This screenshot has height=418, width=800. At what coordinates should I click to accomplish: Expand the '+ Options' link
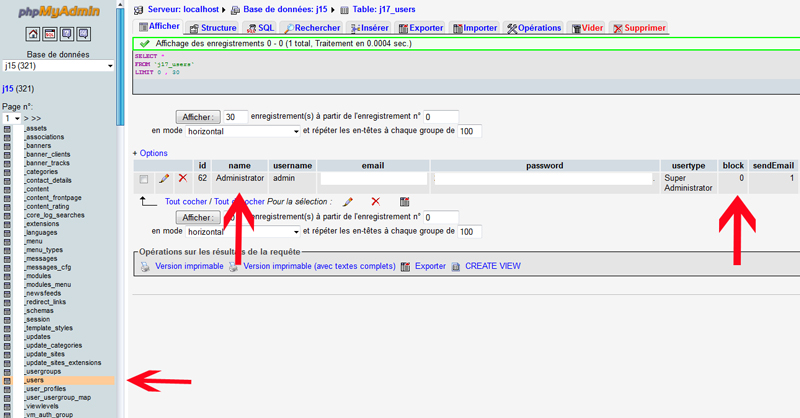pyautogui.click(x=150, y=153)
